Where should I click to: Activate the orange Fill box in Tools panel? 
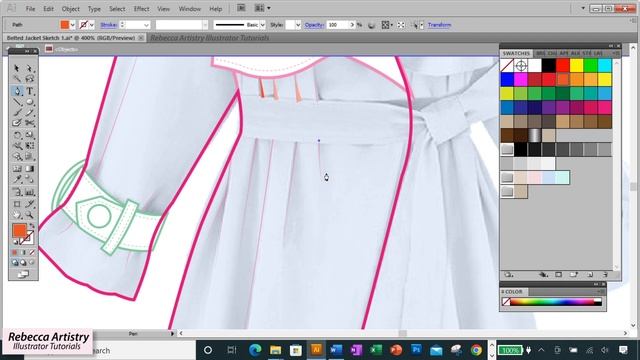19,230
